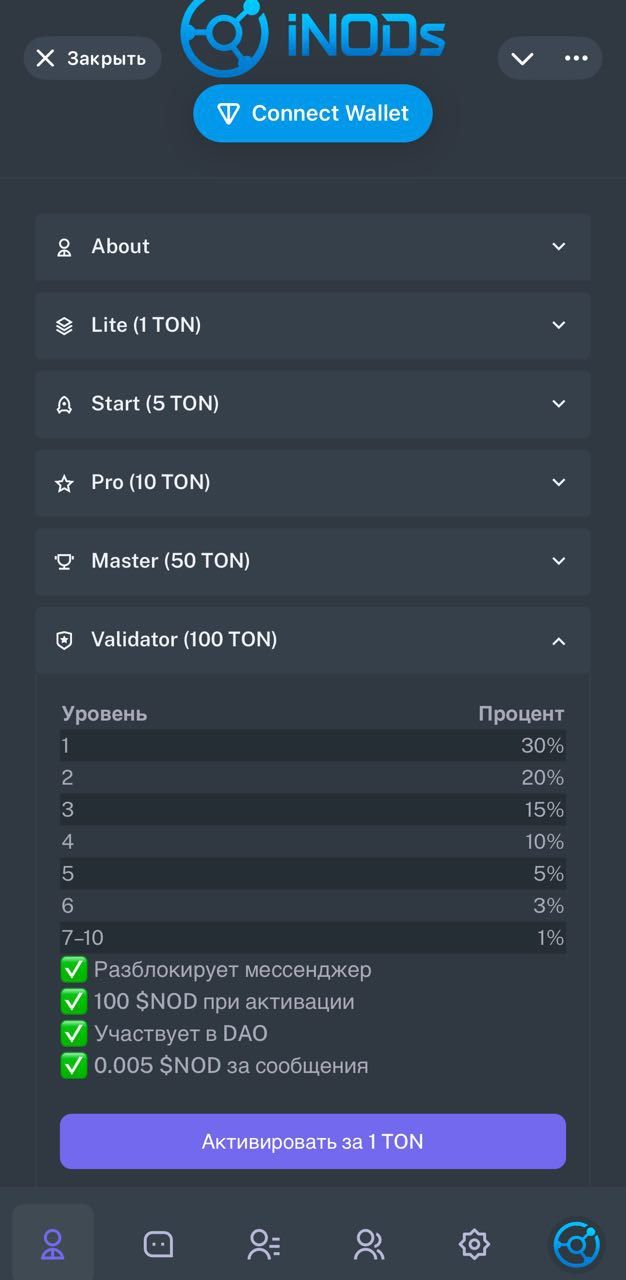Open the team members icon in bottom bar

tap(368, 1243)
